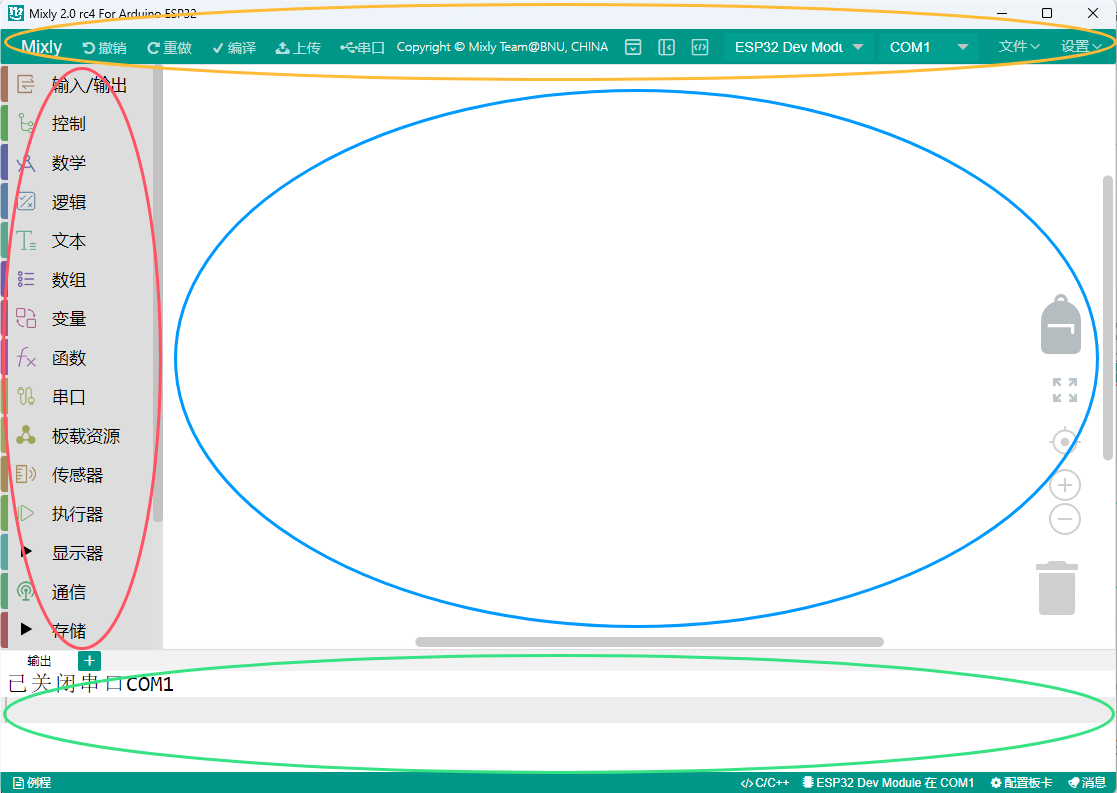This screenshot has width=1117, height=793.
Task: Zoom in with the plus circle icon
Action: (1065, 486)
